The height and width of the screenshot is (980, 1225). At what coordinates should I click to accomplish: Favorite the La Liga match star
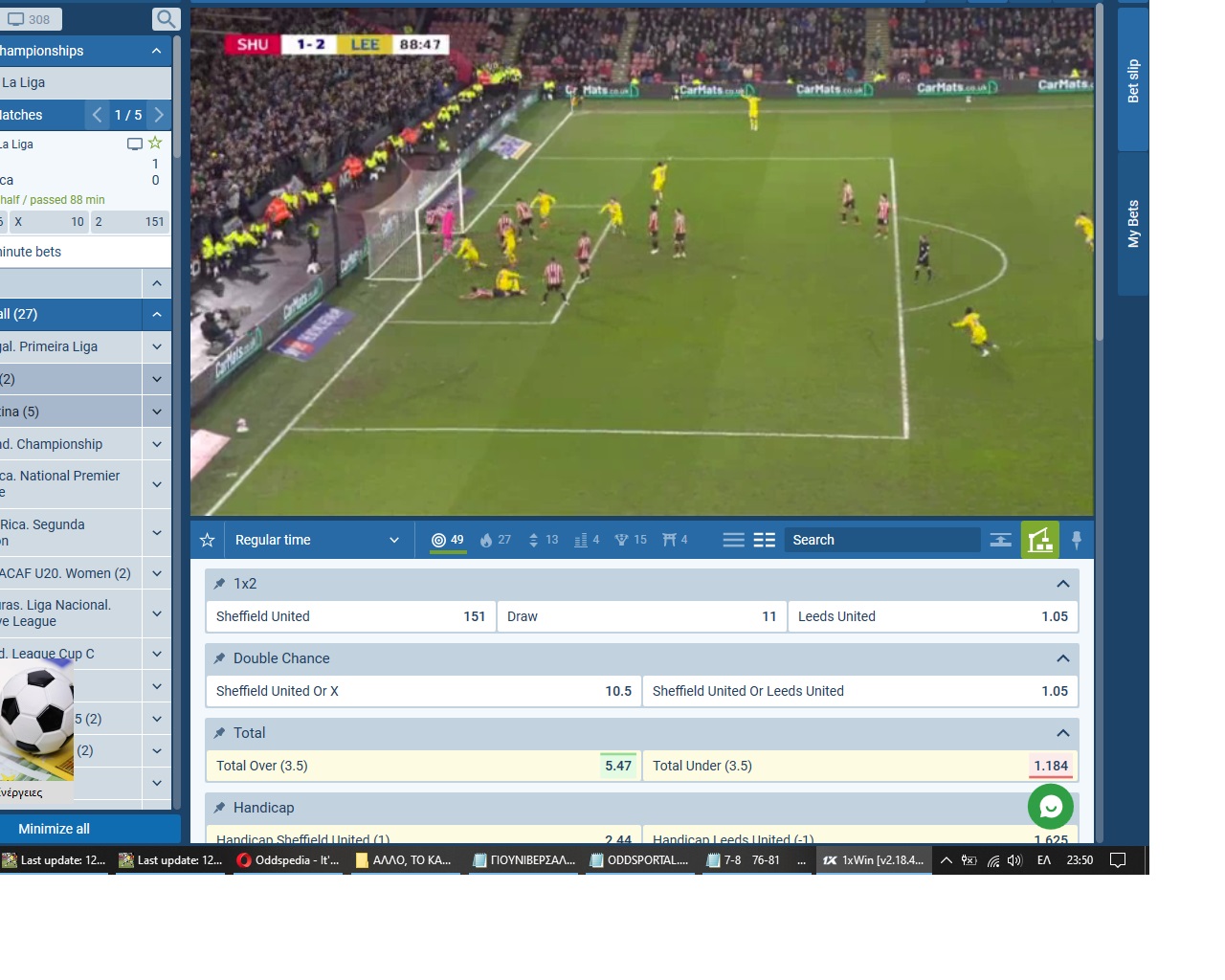point(155,144)
